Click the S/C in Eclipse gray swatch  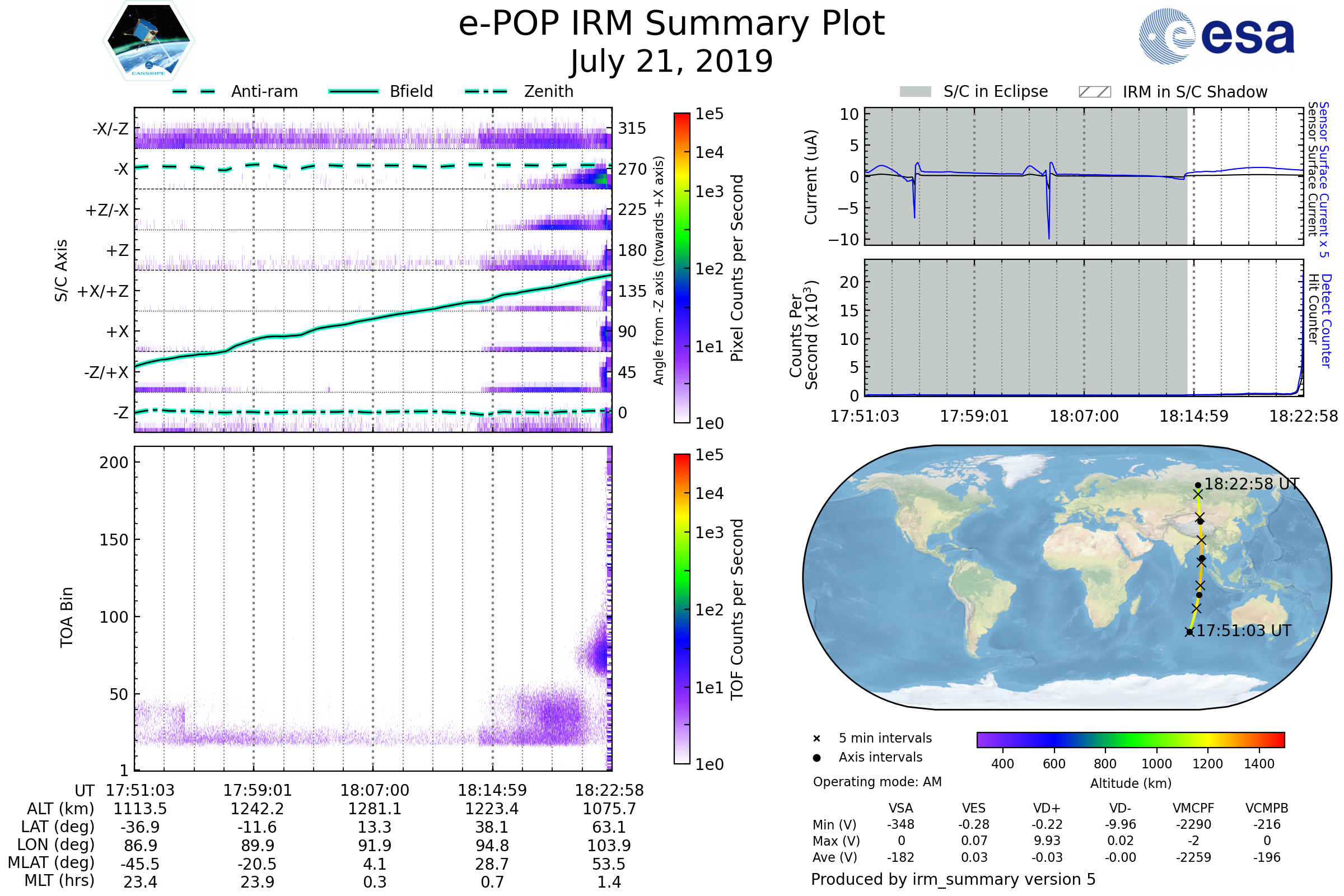pos(916,92)
